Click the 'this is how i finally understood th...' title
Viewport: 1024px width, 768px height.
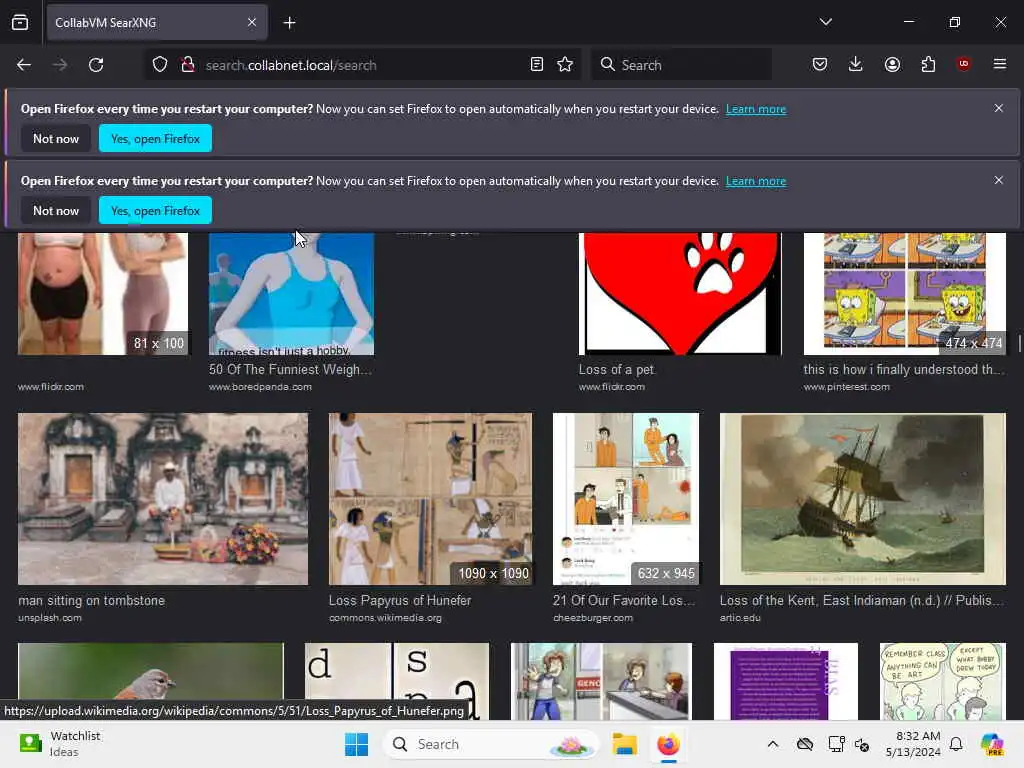(903, 370)
